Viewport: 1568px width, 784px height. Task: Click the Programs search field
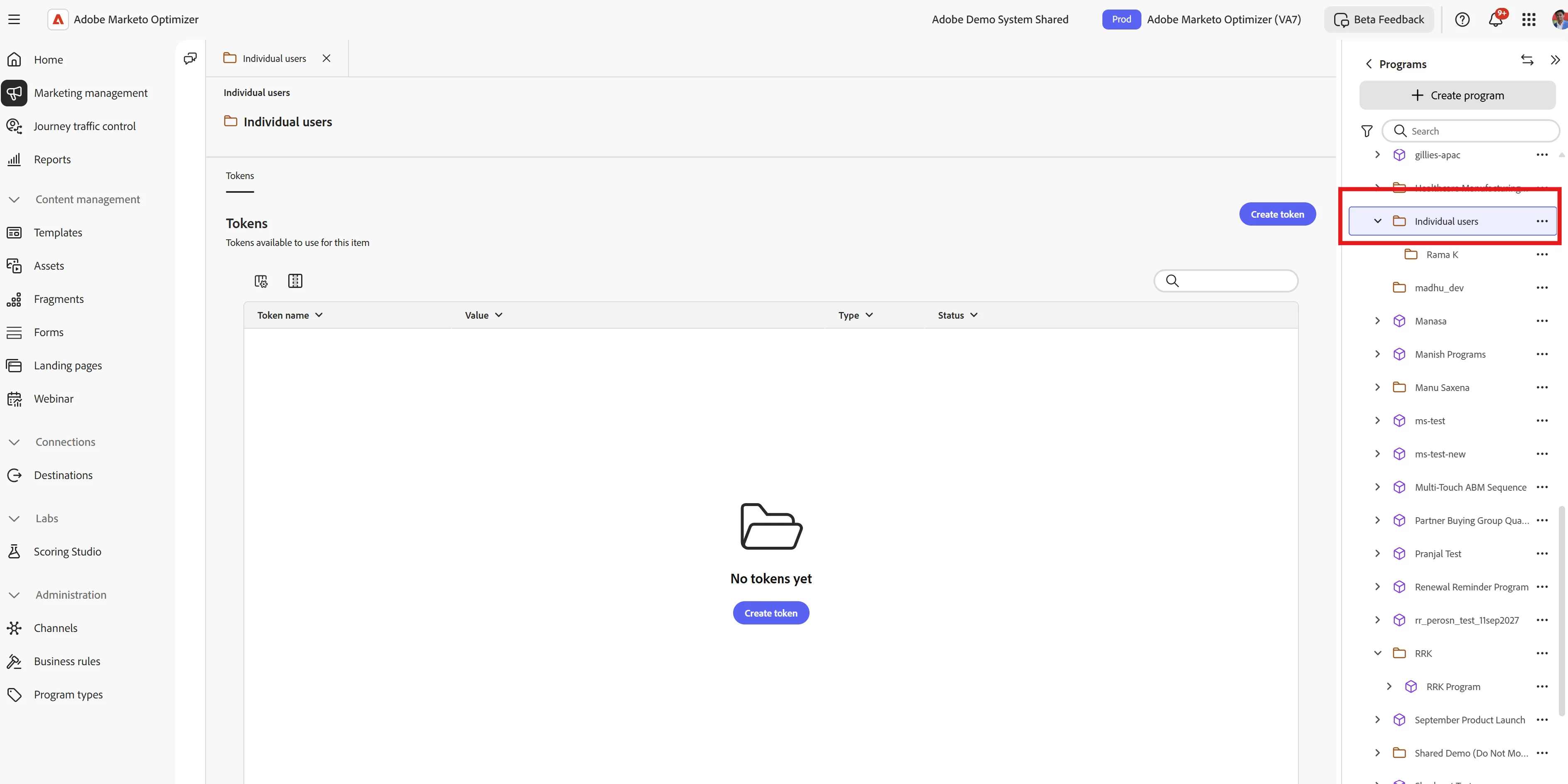[1471, 131]
